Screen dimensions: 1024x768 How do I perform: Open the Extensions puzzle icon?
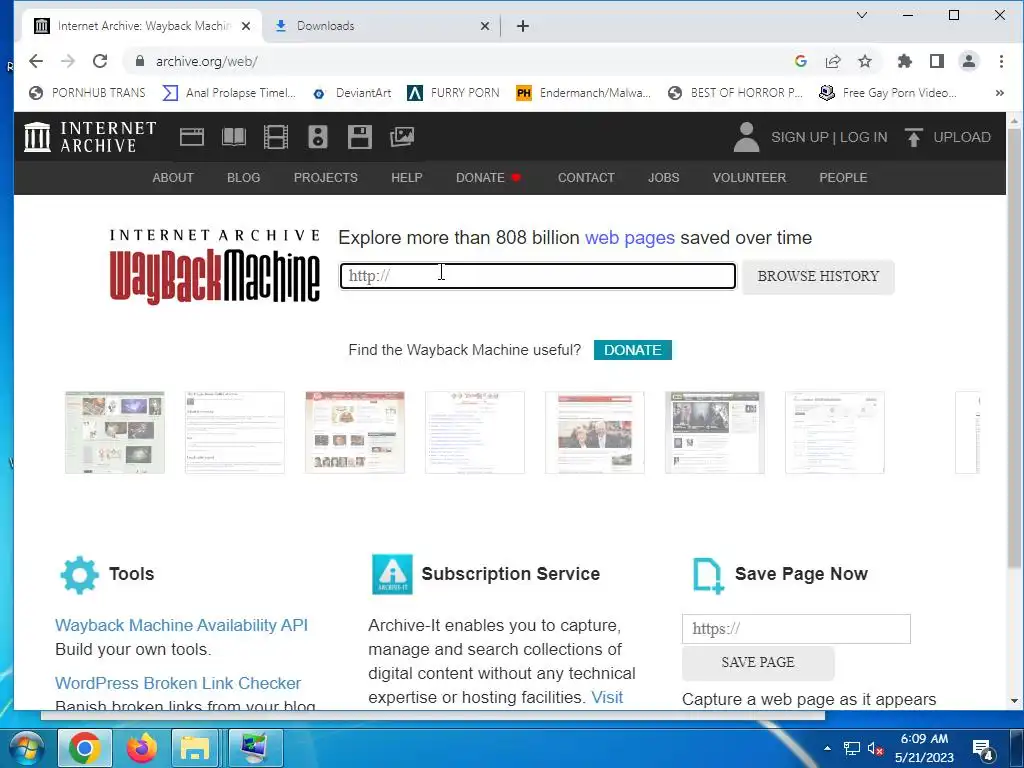904,61
